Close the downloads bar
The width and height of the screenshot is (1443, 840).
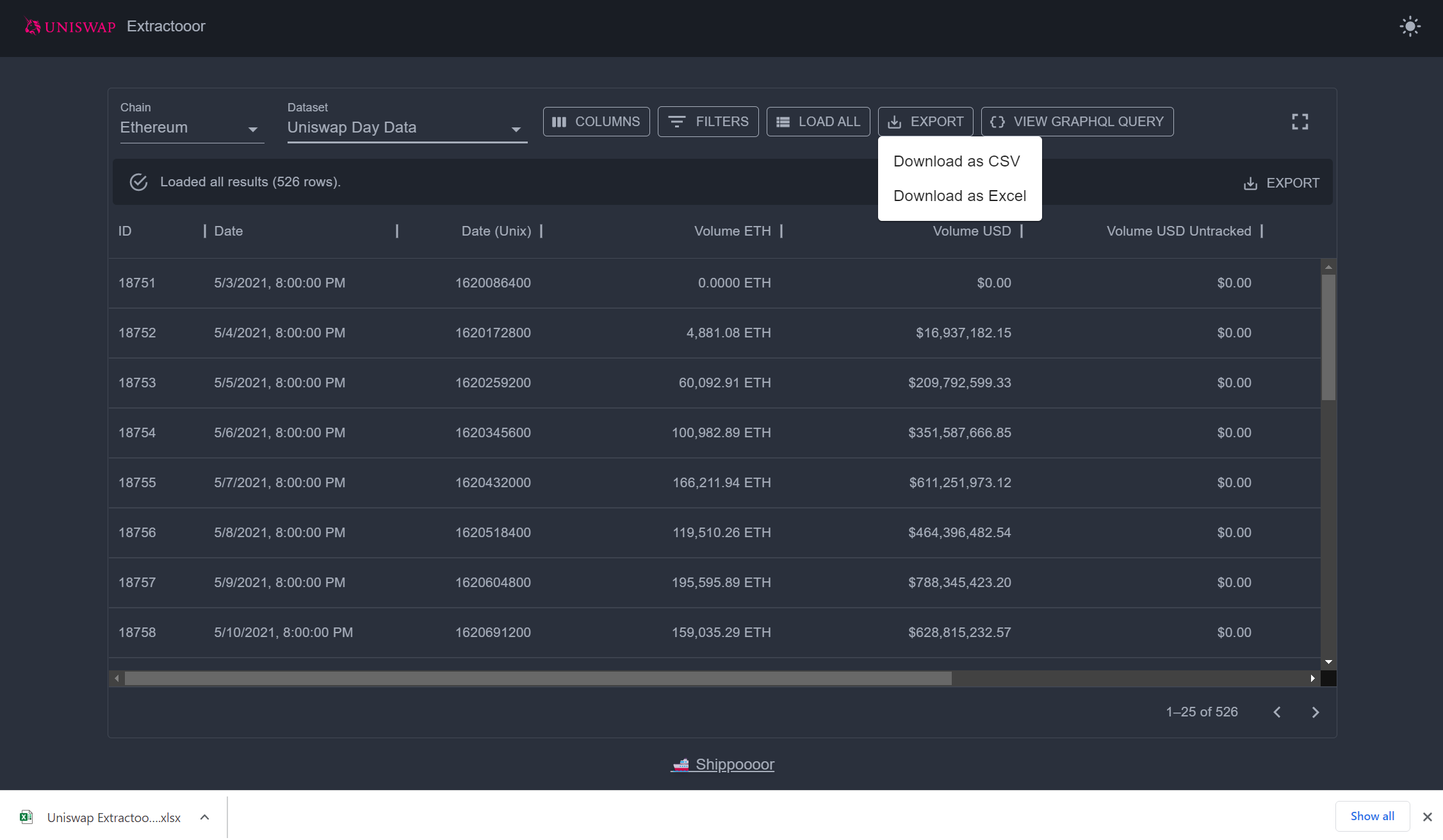[1428, 817]
